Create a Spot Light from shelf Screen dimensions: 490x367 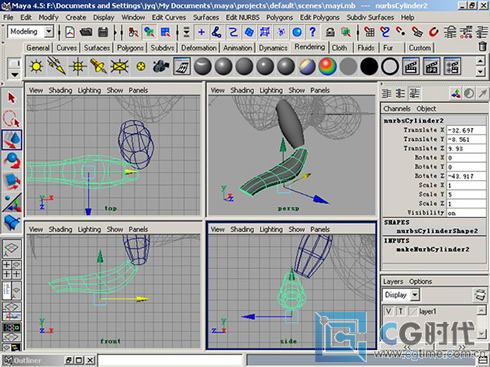coord(98,66)
